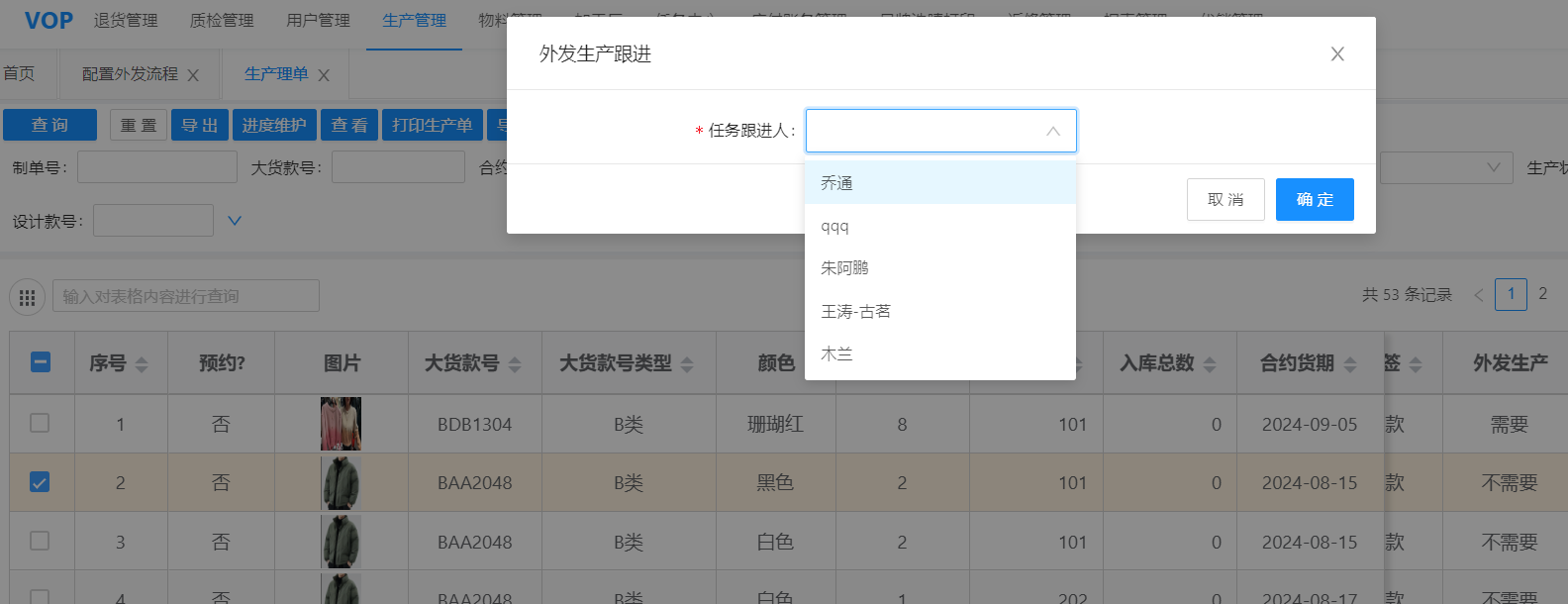Switch to 质检管理 menu

point(222,21)
